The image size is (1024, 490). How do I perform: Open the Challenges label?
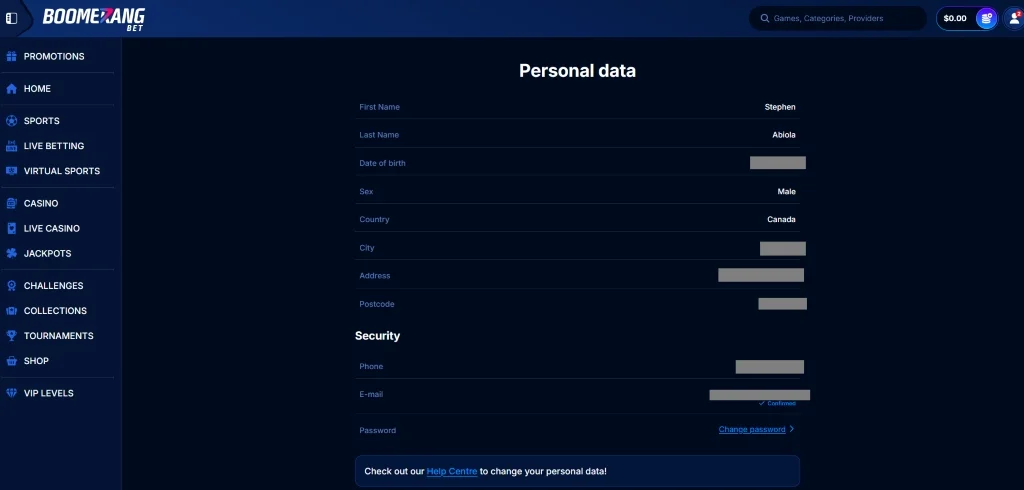(54, 286)
